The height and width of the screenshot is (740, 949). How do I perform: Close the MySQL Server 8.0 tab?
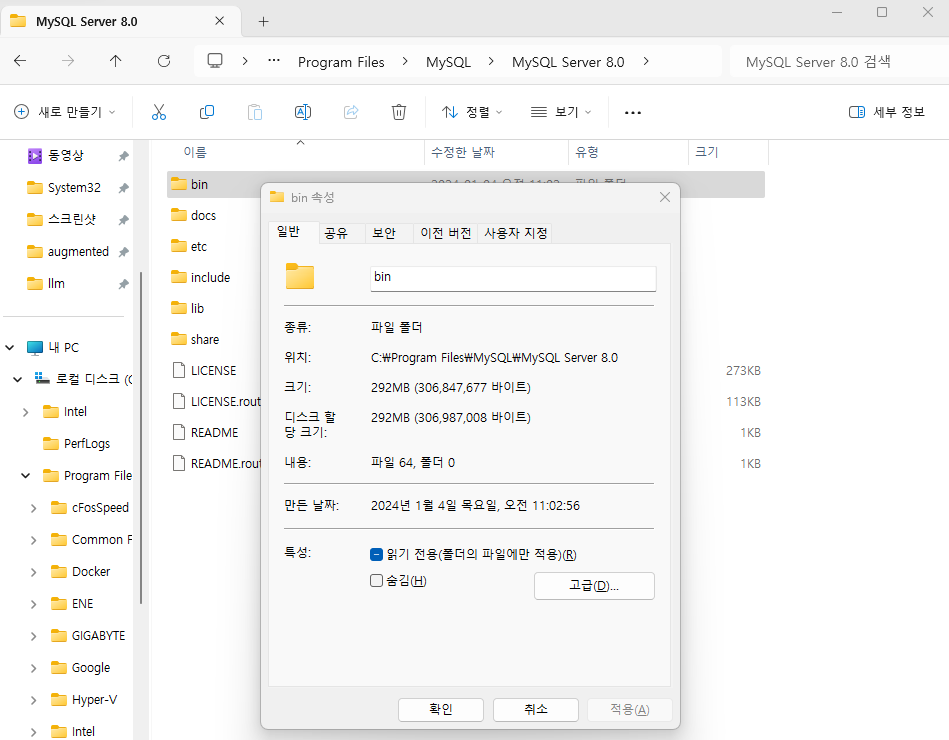(x=220, y=21)
